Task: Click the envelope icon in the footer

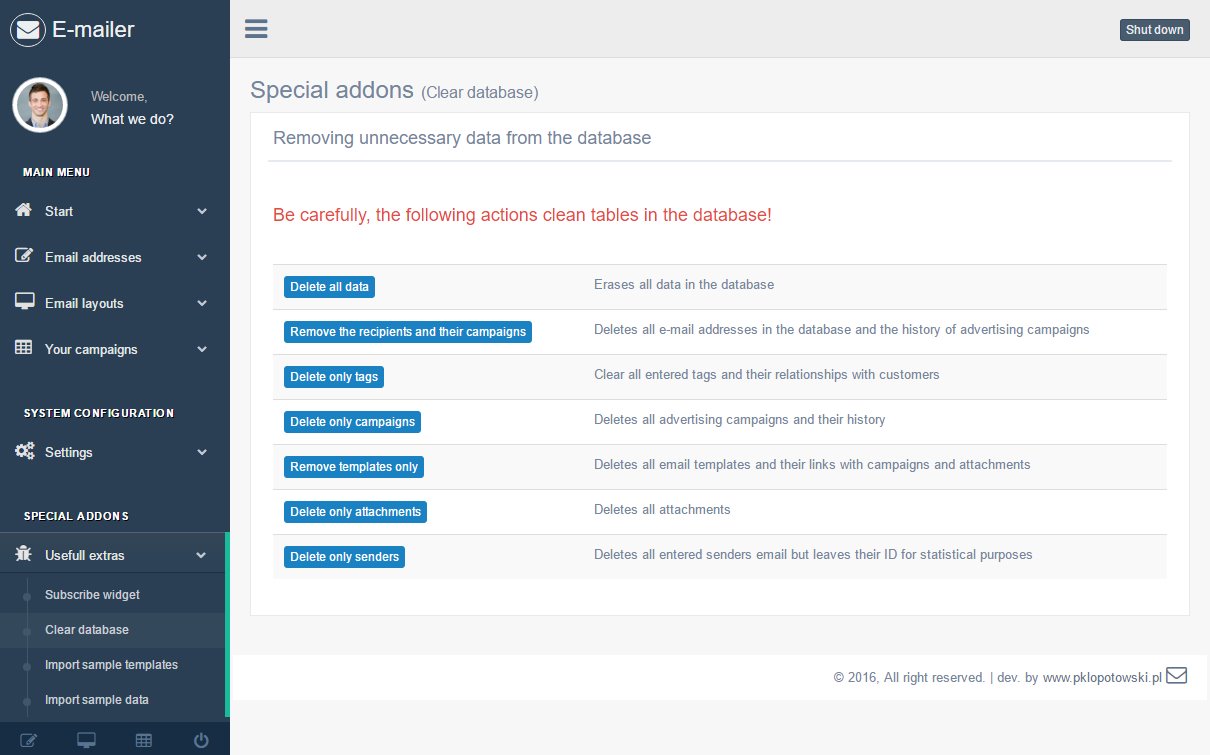Action: (x=1176, y=675)
